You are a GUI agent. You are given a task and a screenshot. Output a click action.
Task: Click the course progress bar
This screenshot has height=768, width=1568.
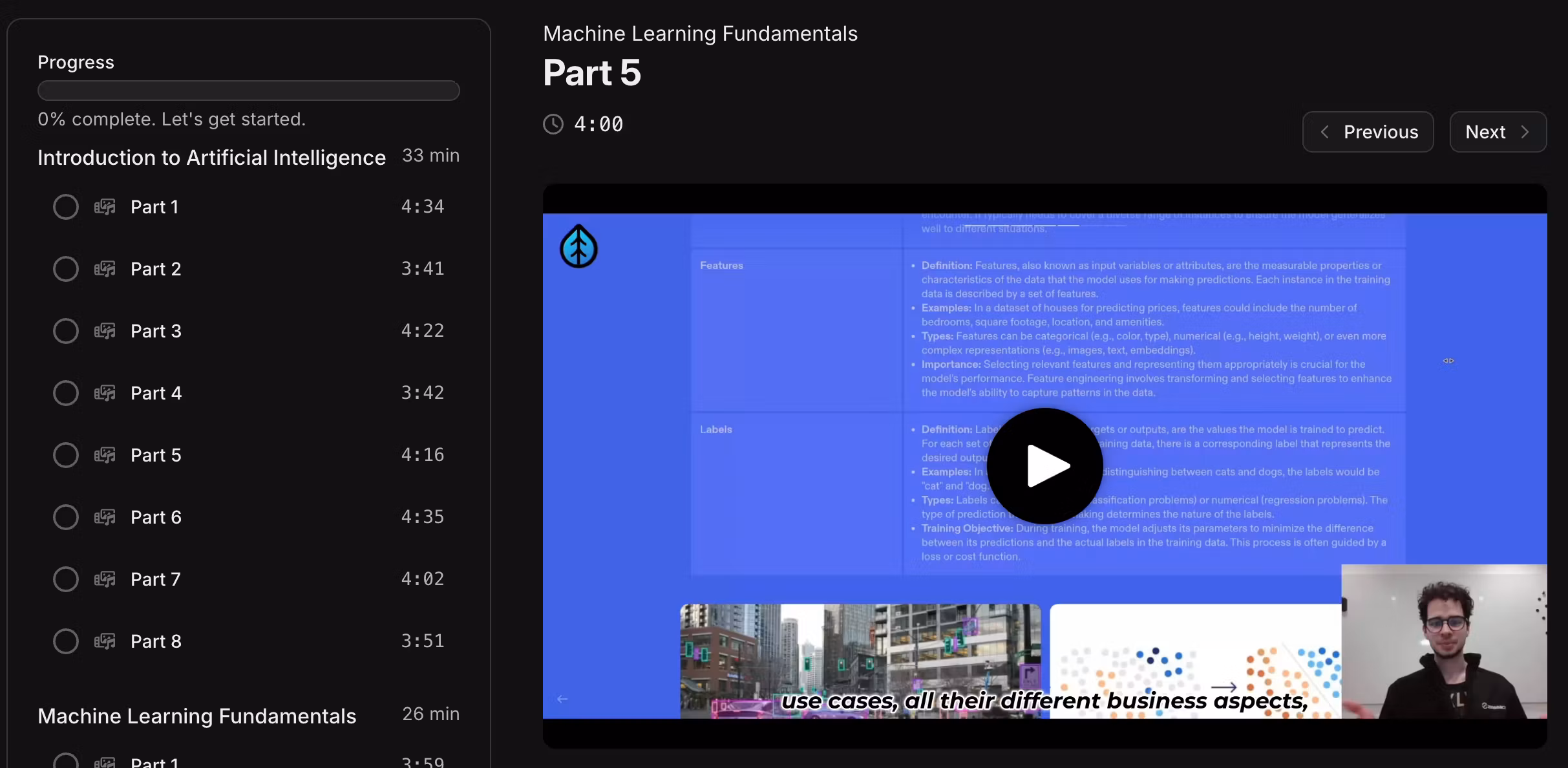(249, 91)
